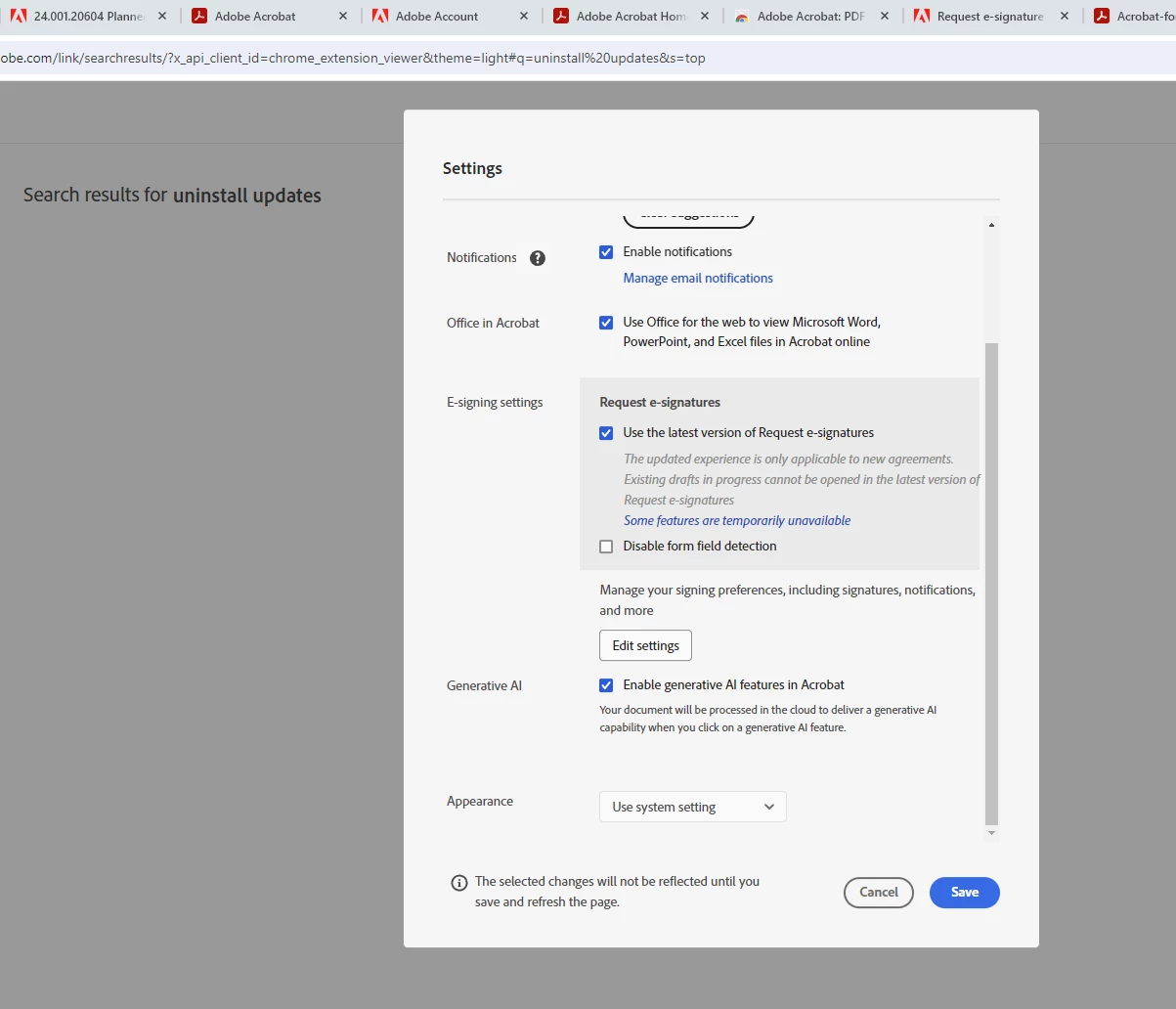Click the Cancel button

point(879,893)
